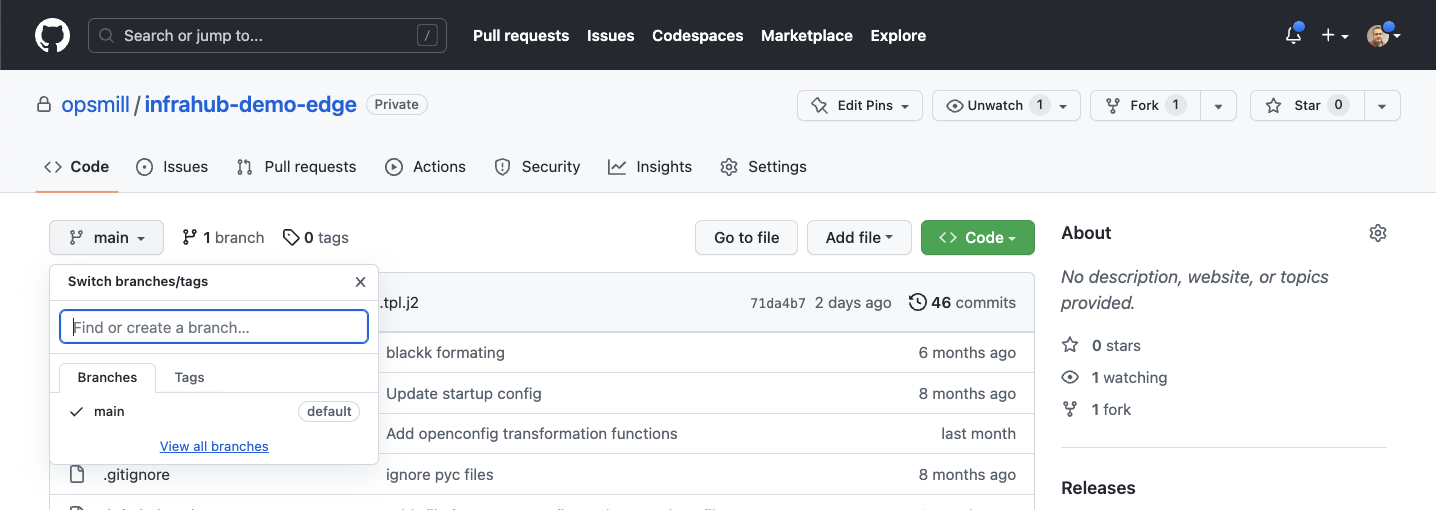Close the Switch branches/tags popup
This screenshot has height=510, width=1436.
(x=360, y=282)
